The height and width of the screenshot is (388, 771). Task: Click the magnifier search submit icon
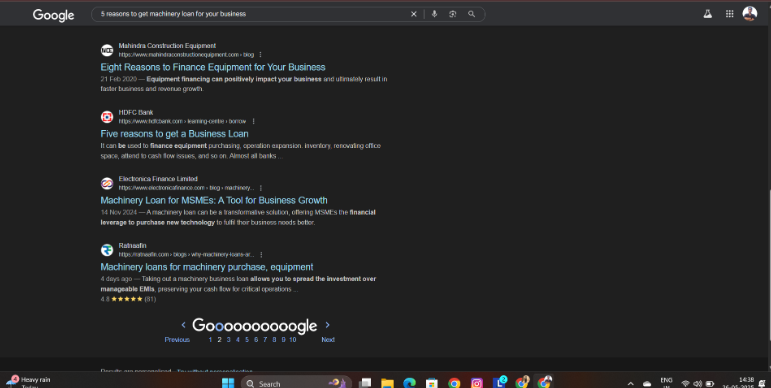(472, 14)
